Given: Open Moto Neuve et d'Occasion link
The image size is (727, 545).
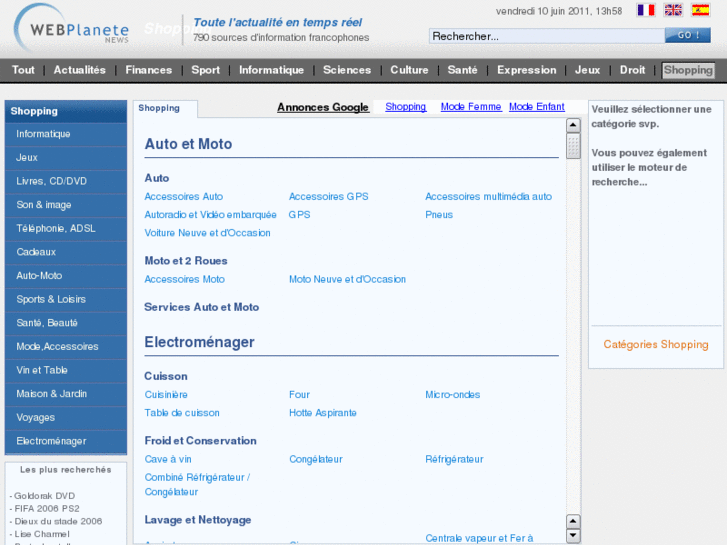Looking at the screenshot, I should coord(347,279).
